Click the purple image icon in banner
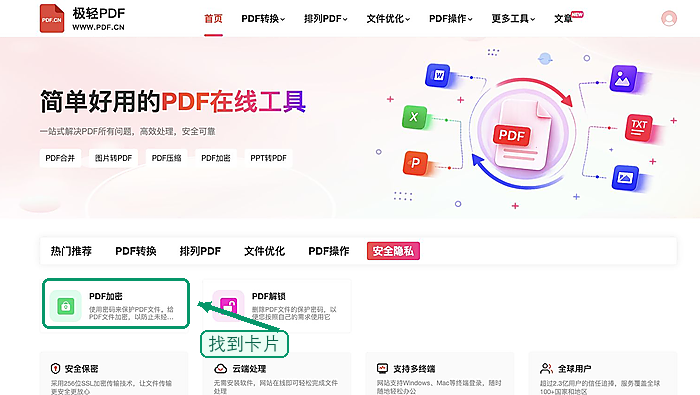 tap(623, 79)
